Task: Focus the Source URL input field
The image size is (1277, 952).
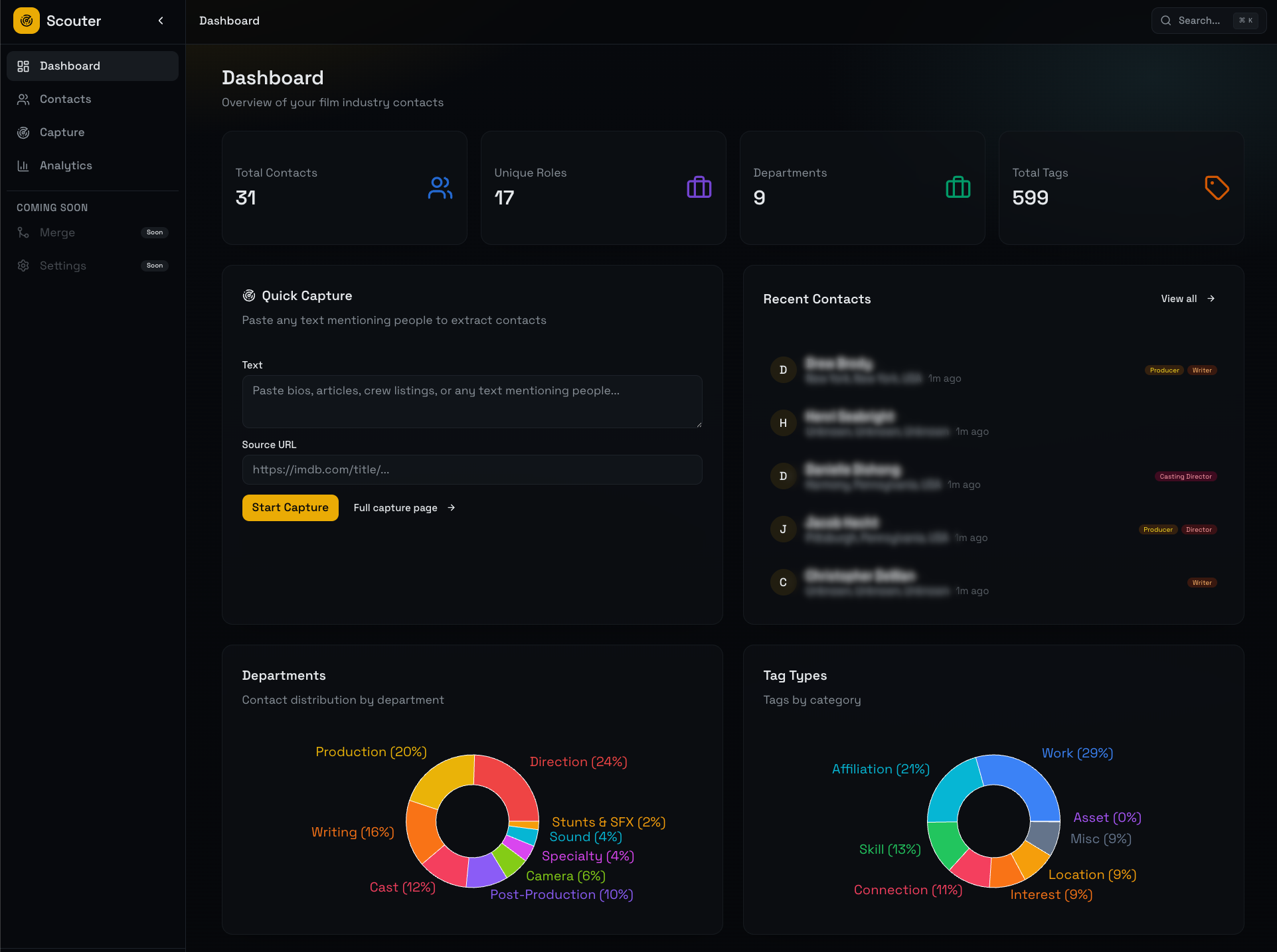Action: [x=471, y=469]
